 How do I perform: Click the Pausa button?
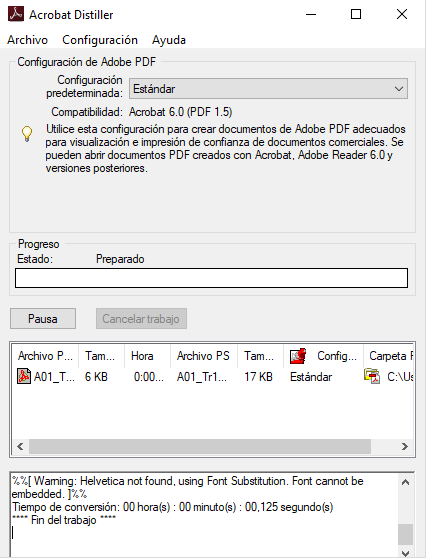(x=43, y=319)
